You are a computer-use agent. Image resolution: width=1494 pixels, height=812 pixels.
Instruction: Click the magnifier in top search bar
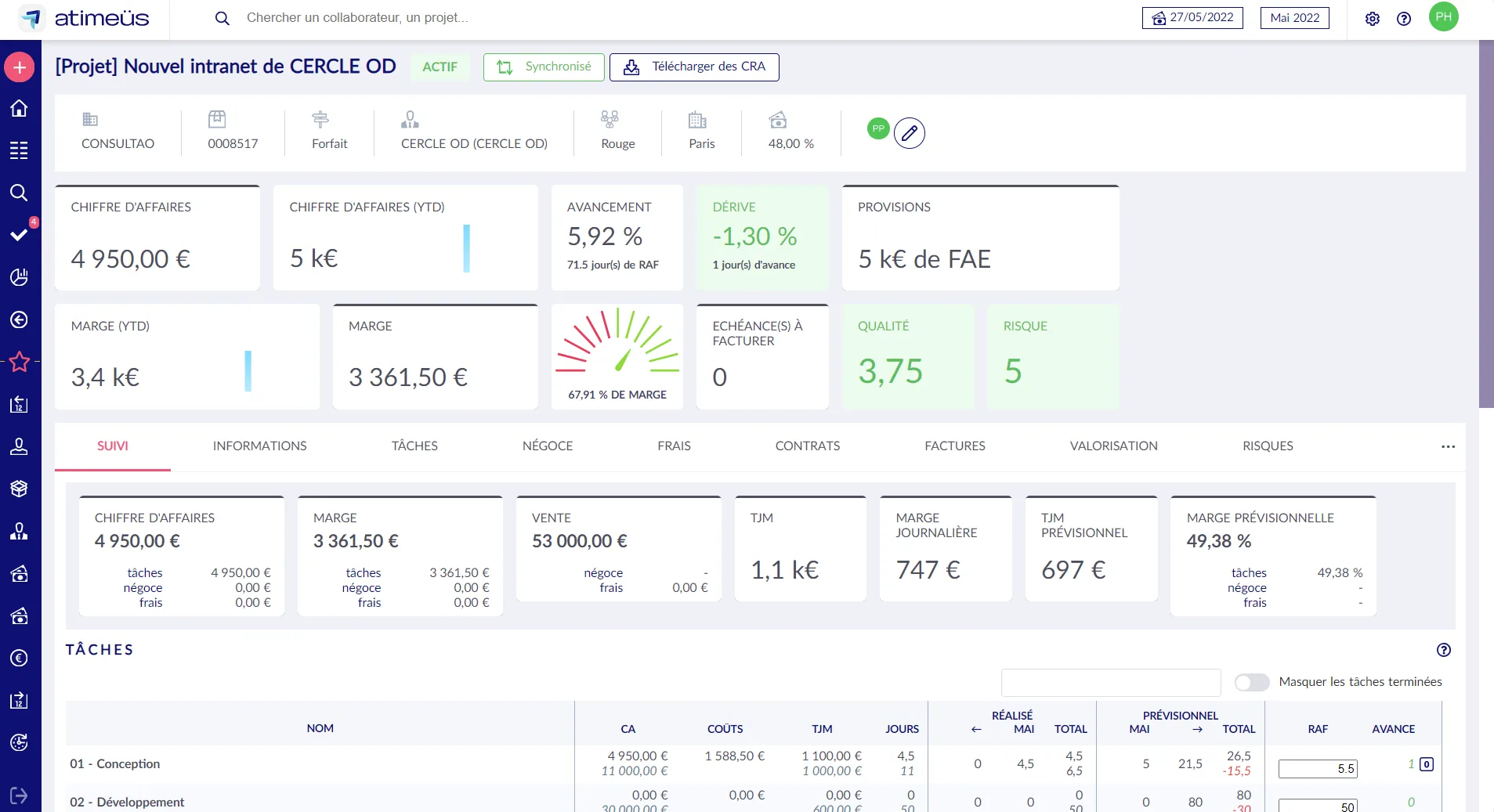point(222,18)
